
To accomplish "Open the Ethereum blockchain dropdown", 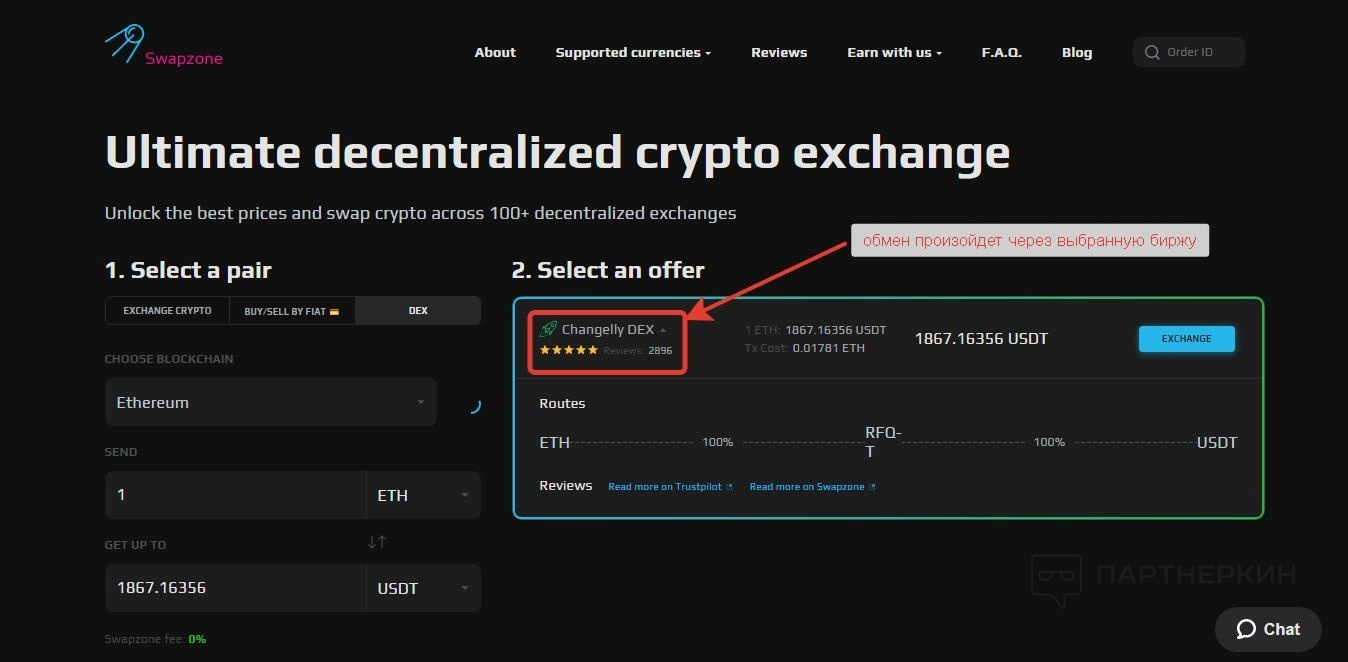I will tap(271, 403).
